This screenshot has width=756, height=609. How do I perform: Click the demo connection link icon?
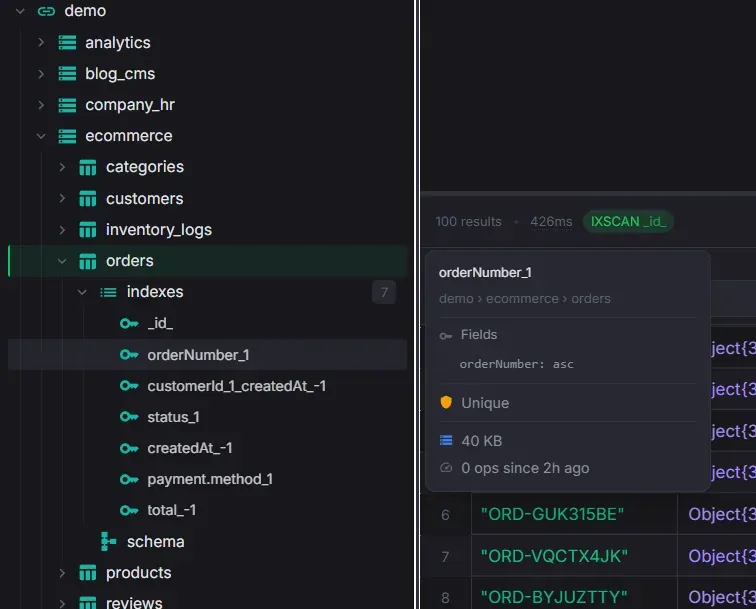pos(46,11)
